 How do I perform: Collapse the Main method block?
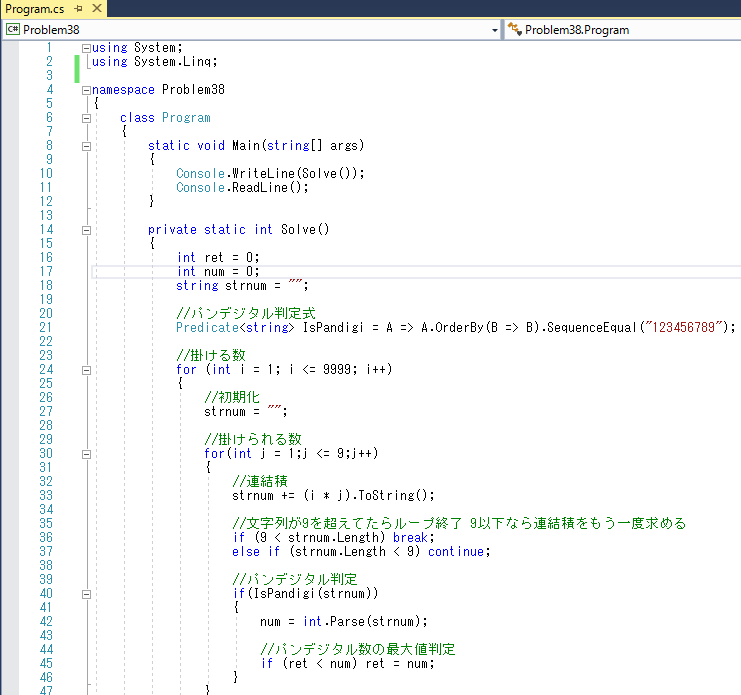86,146
